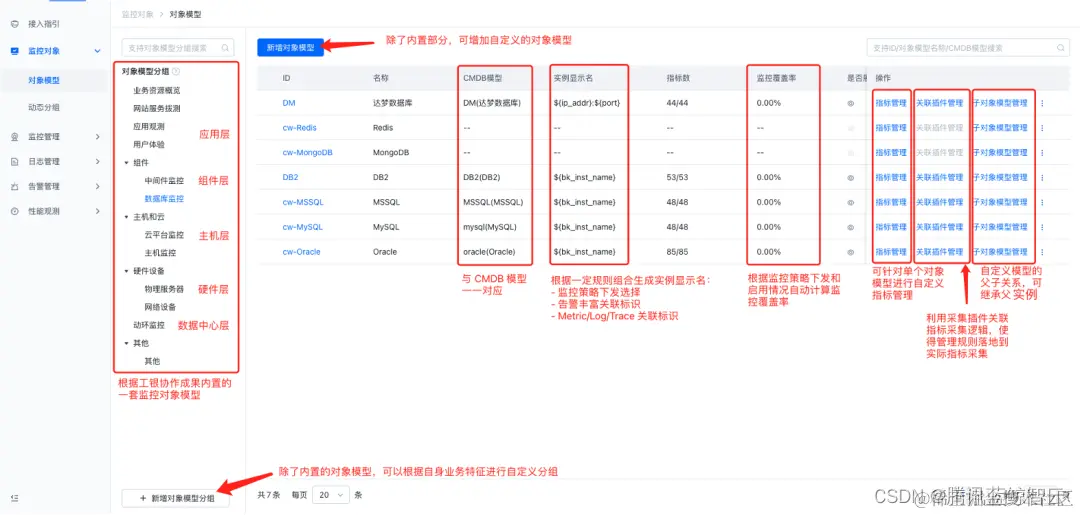Screen dimensions: 1080x515
Task: Expand the 监控管理 sidebar menu chevron
Action: coord(97,137)
